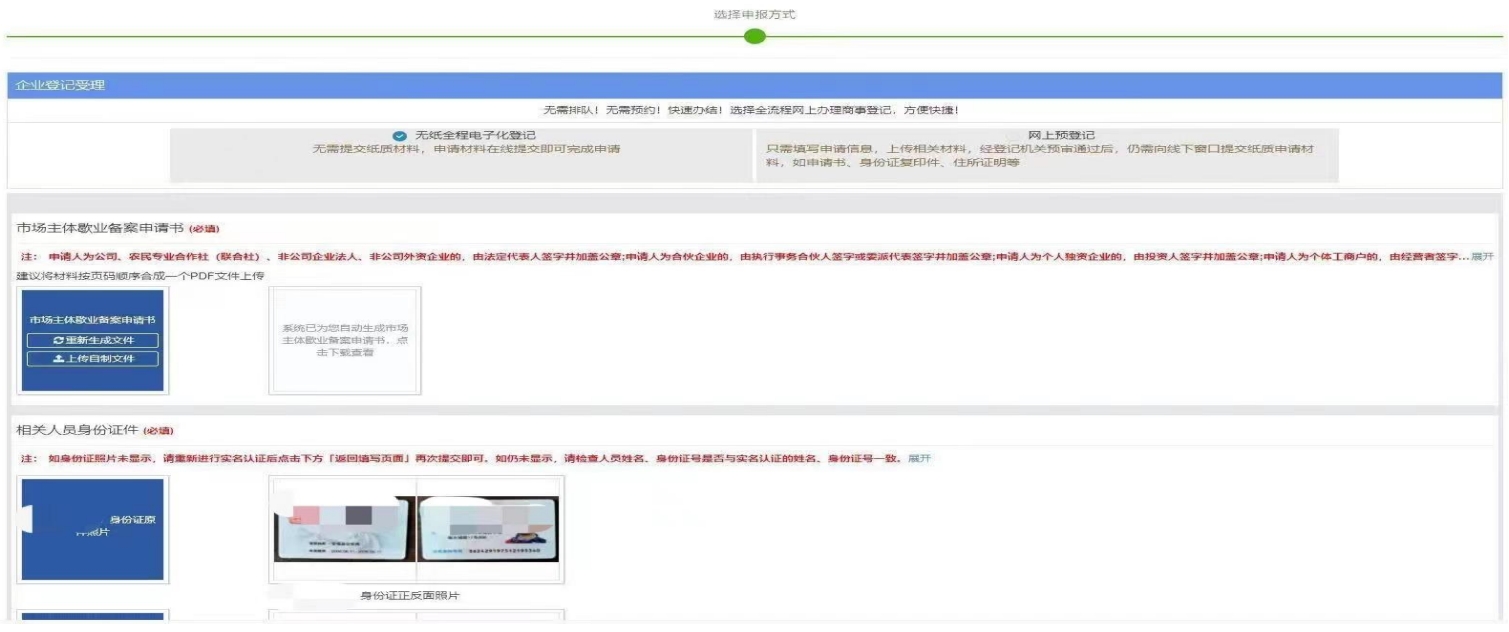
Task: Click the partially visible blue tile at bottom
Action: tap(93, 617)
